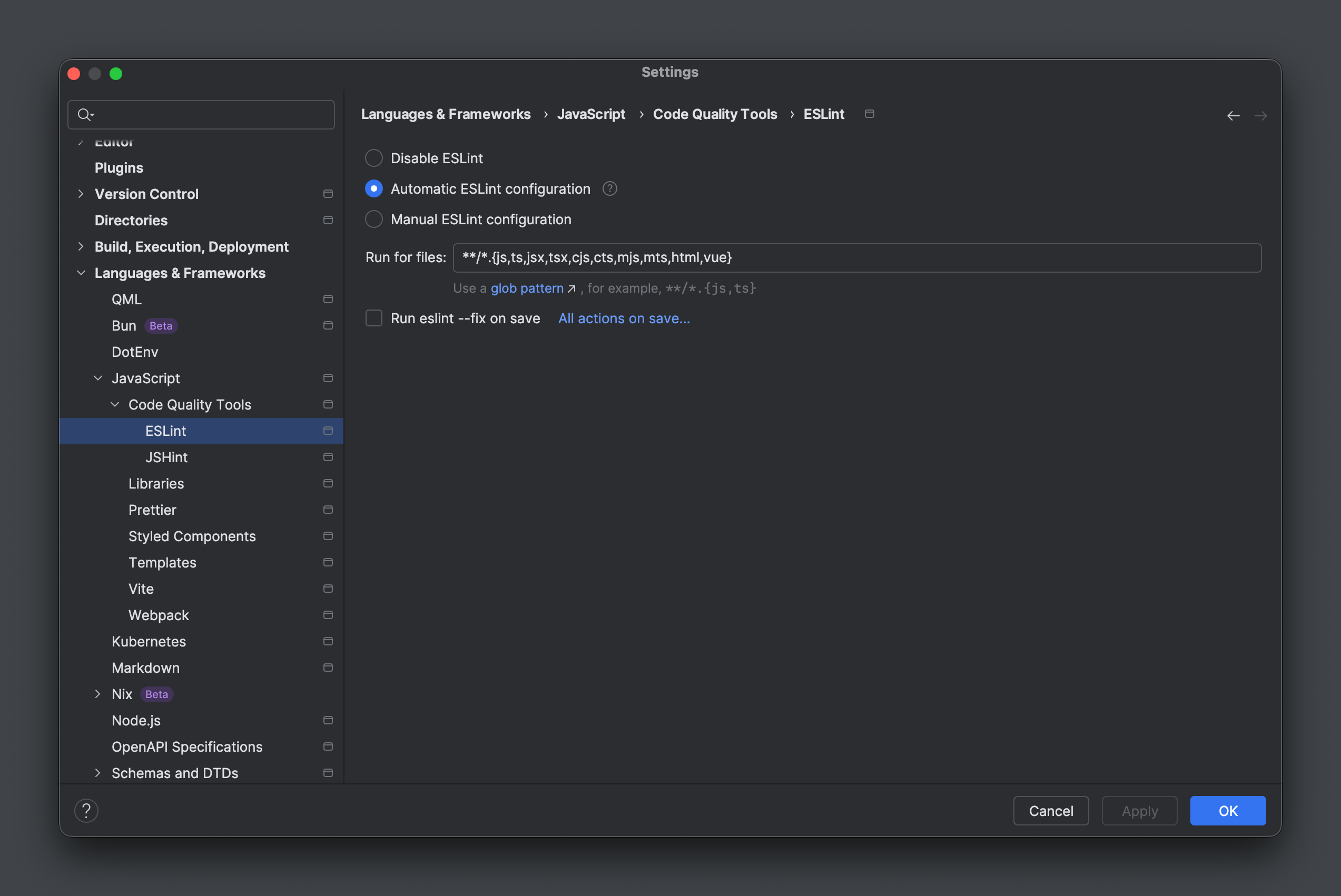
Task: Collapse the Code Quality Tools tree node
Action: click(x=114, y=404)
